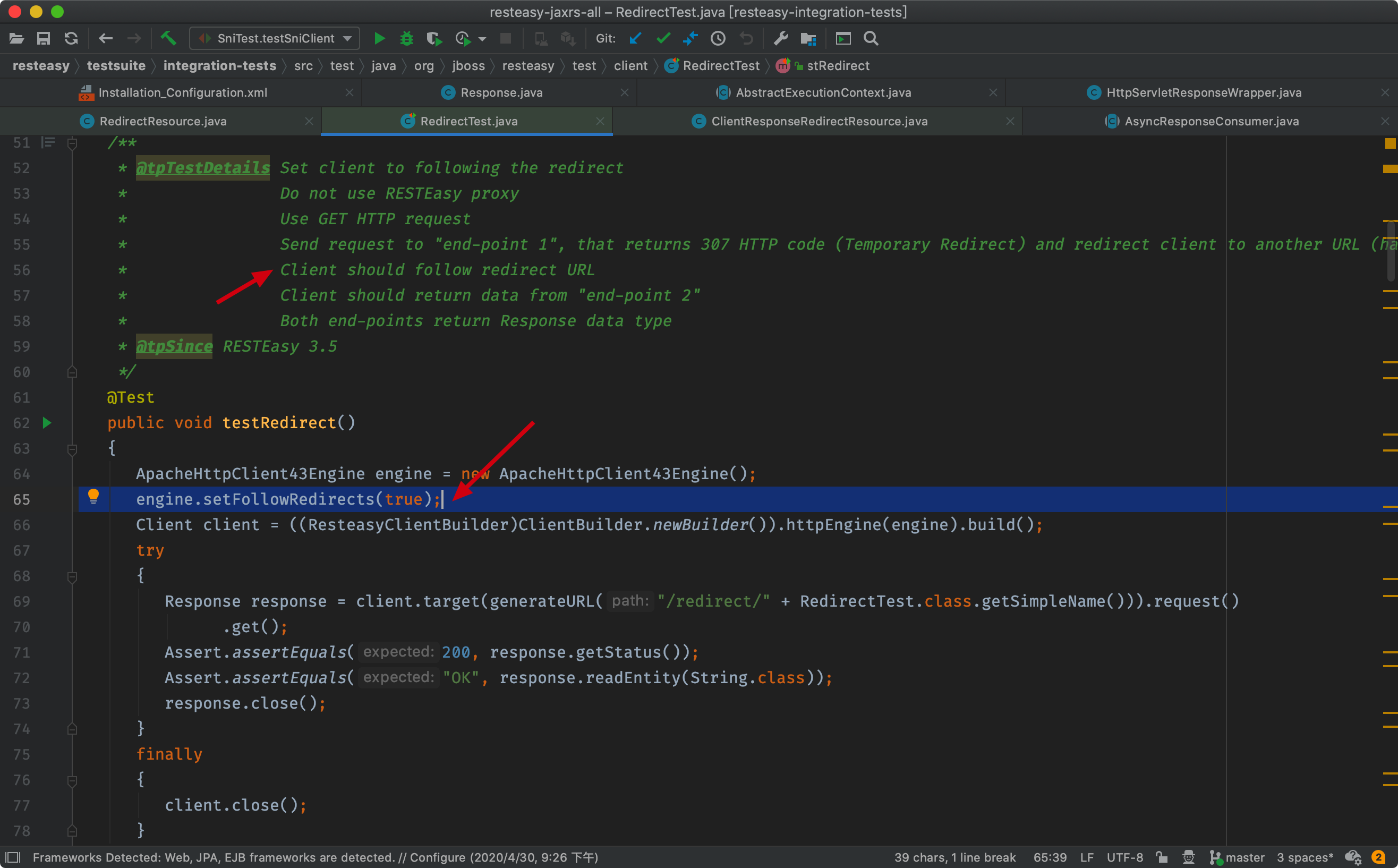This screenshot has width=1398, height=868.
Task: Open Settings via the wrench icon
Action: tap(780, 38)
